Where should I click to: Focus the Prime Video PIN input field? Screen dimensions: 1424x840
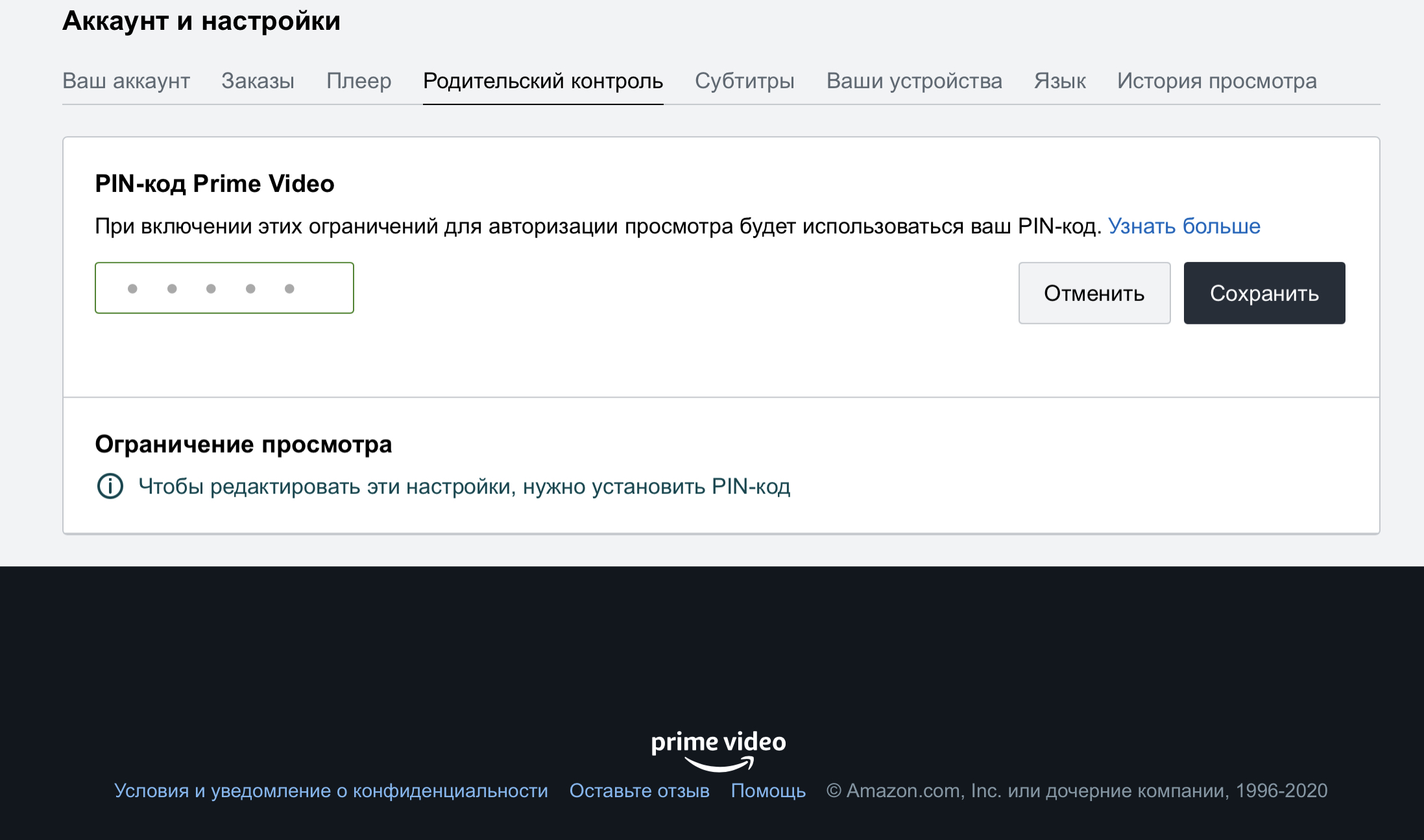[x=224, y=288]
